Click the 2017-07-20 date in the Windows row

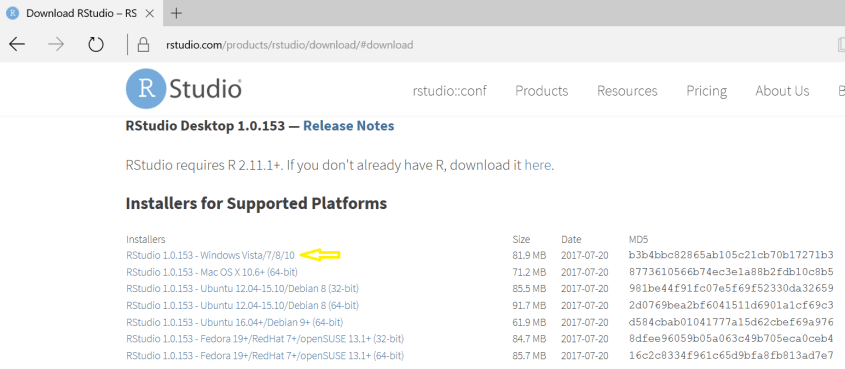585,255
